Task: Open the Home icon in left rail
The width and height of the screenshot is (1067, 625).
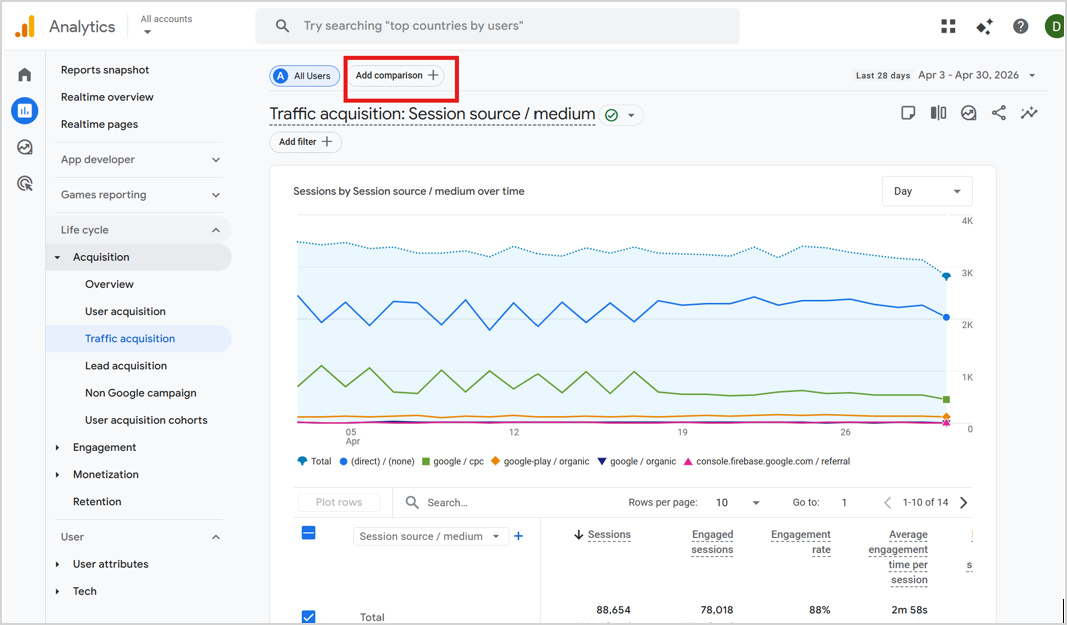Action: (24, 74)
